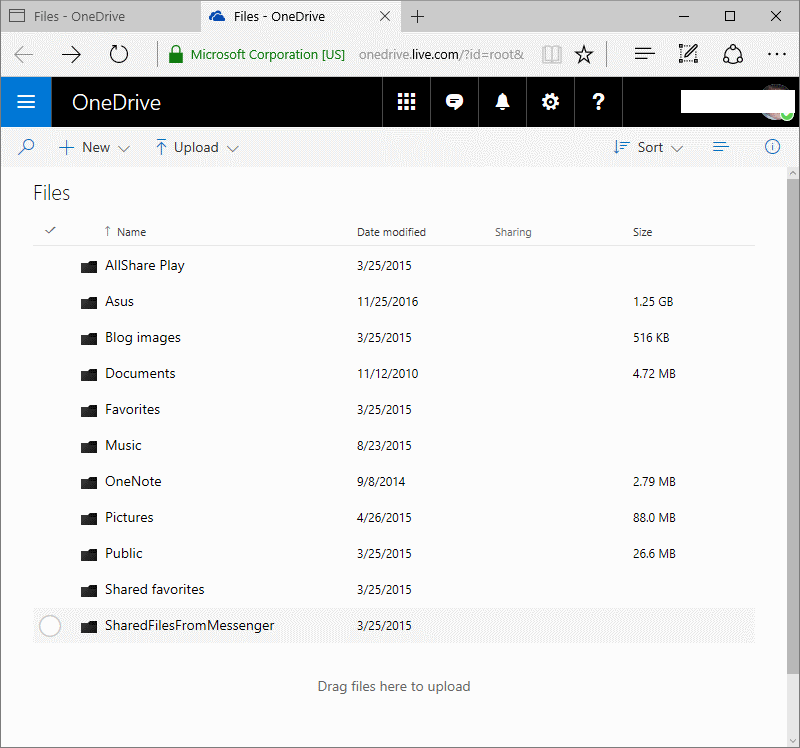The image size is (800, 748).
Task: Open OneDrive settings gear
Action: tap(550, 101)
